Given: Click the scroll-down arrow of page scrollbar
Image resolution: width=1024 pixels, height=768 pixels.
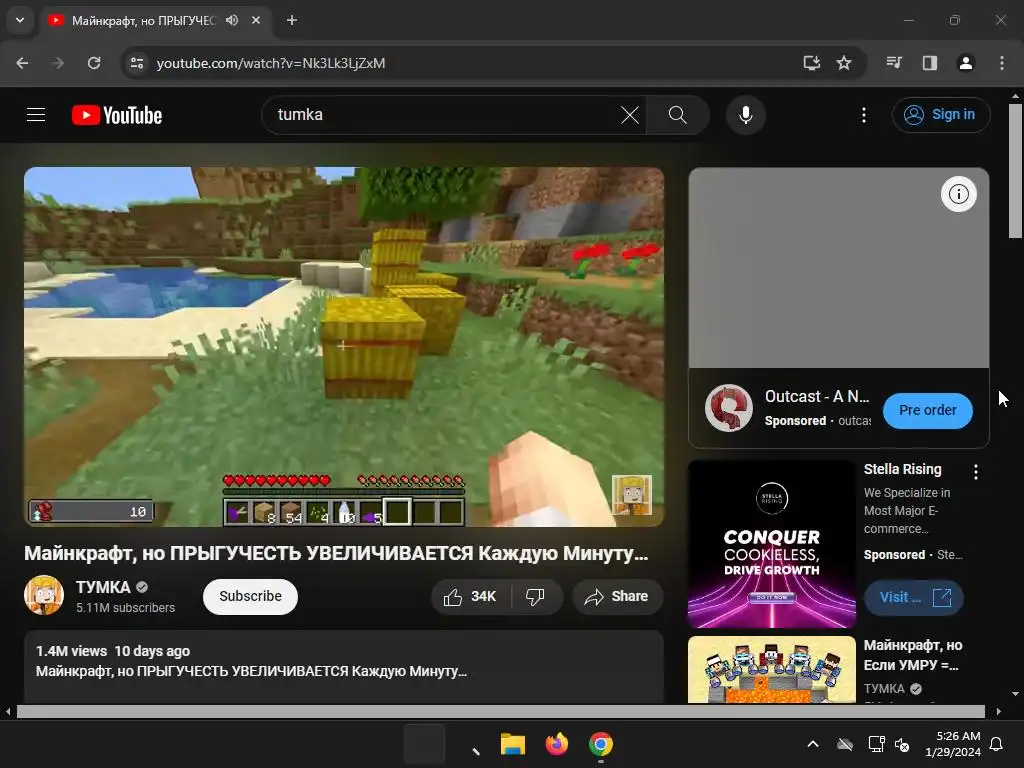Looking at the screenshot, I should [x=1016, y=694].
